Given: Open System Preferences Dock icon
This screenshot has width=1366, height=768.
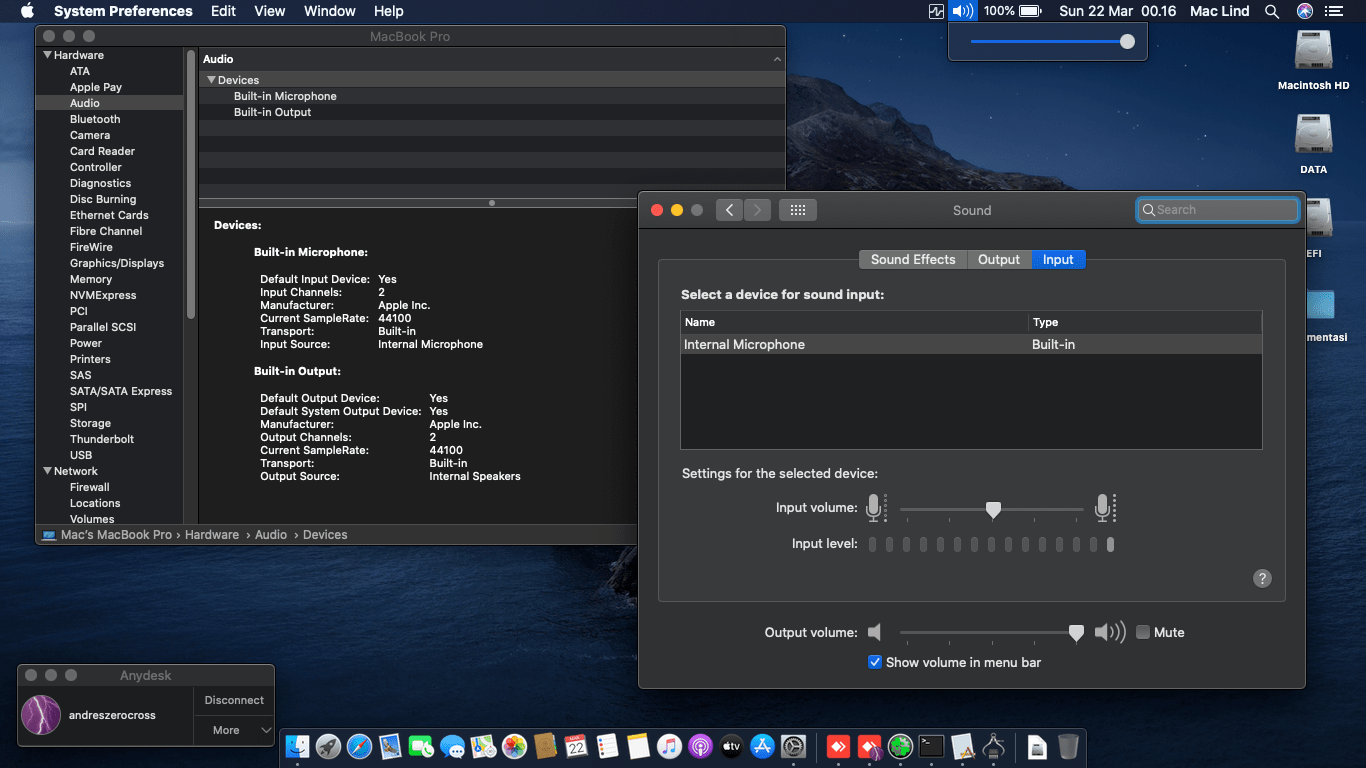Looking at the screenshot, I should click(793, 746).
